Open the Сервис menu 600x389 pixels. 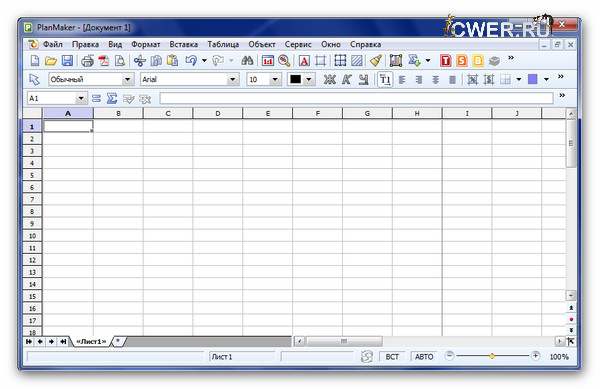pos(298,44)
